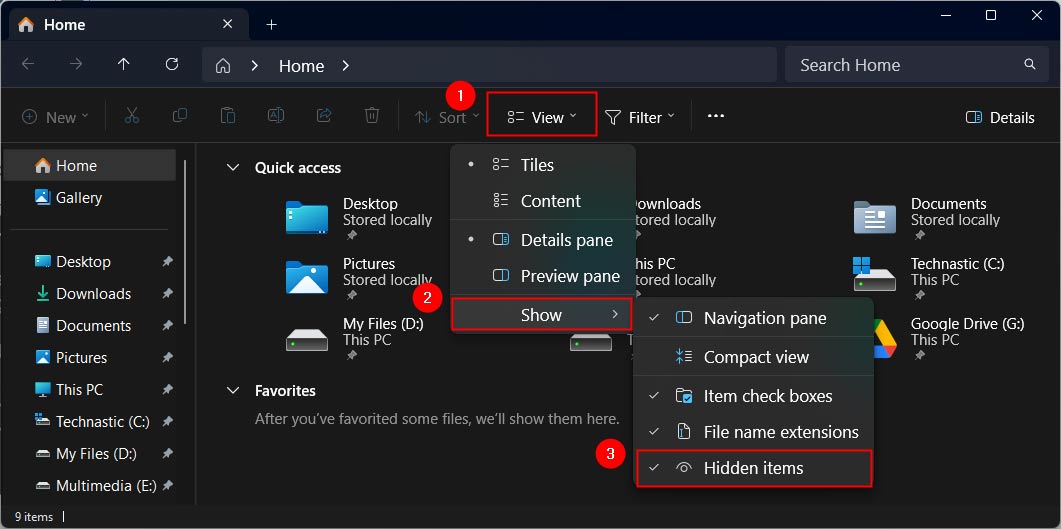Click the home icon in address bar
Viewport: 1061px width, 529px height.
pyautogui.click(x=223, y=66)
